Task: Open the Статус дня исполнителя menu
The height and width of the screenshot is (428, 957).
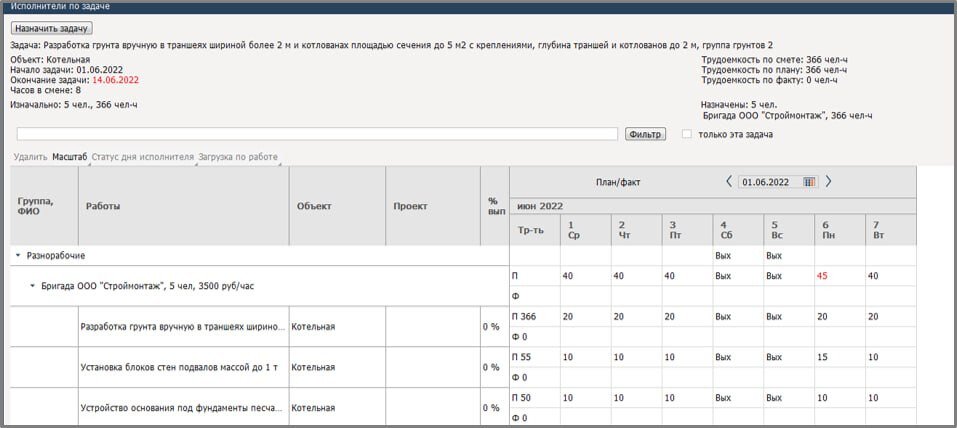Action: (x=143, y=157)
